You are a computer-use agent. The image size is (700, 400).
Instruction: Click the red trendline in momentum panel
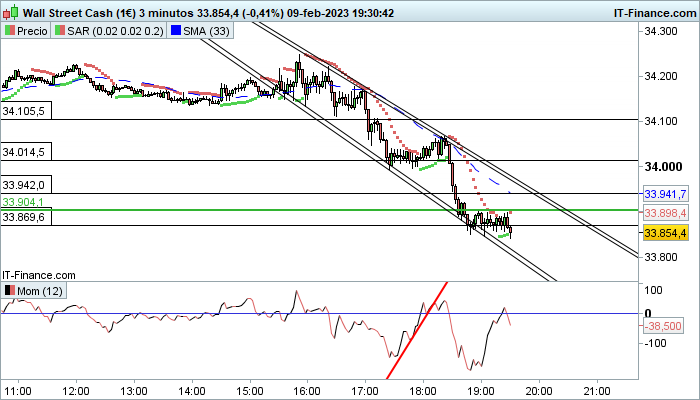(417, 329)
